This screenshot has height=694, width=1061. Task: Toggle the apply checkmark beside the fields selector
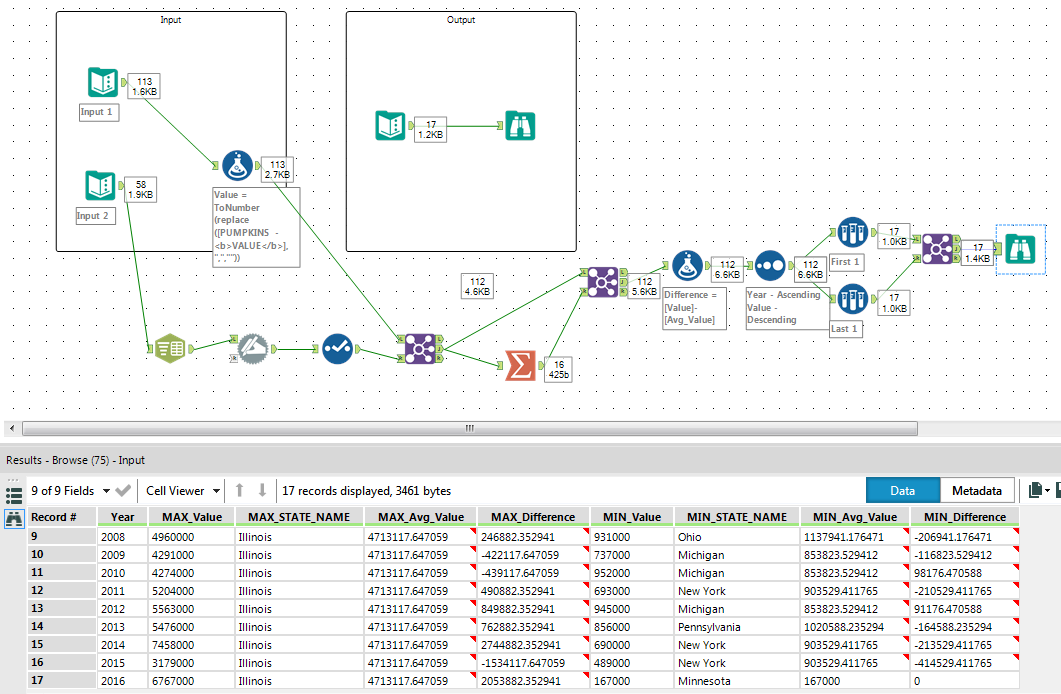(122, 490)
